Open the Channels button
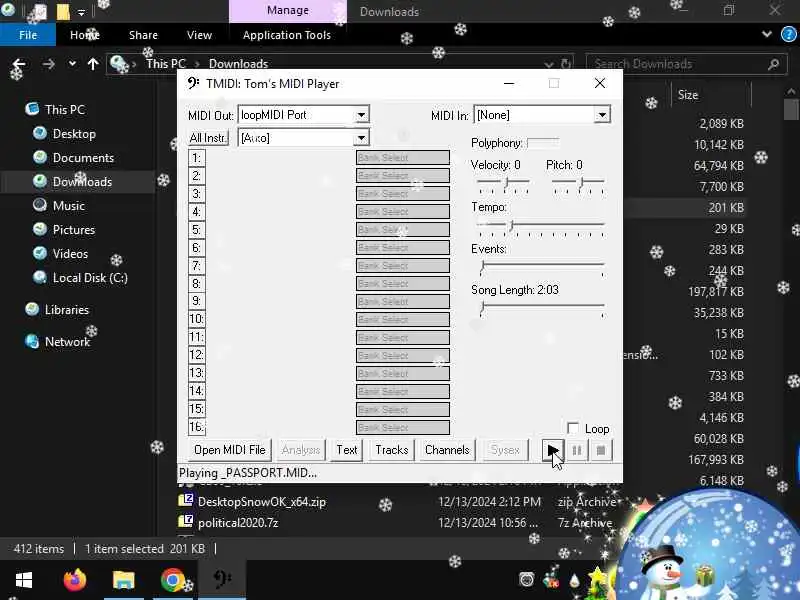 pos(447,450)
